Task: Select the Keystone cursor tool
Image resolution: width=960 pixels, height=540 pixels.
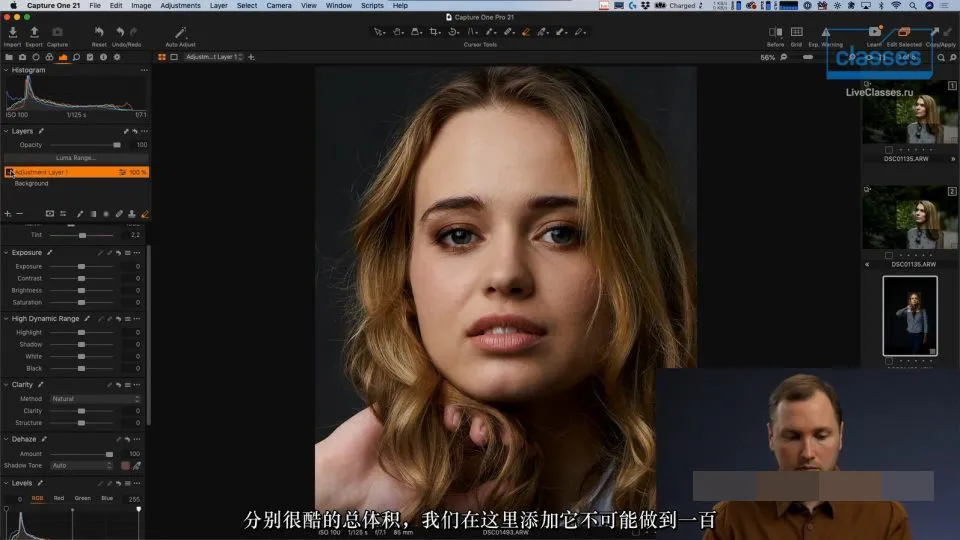Action: [x=472, y=32]
